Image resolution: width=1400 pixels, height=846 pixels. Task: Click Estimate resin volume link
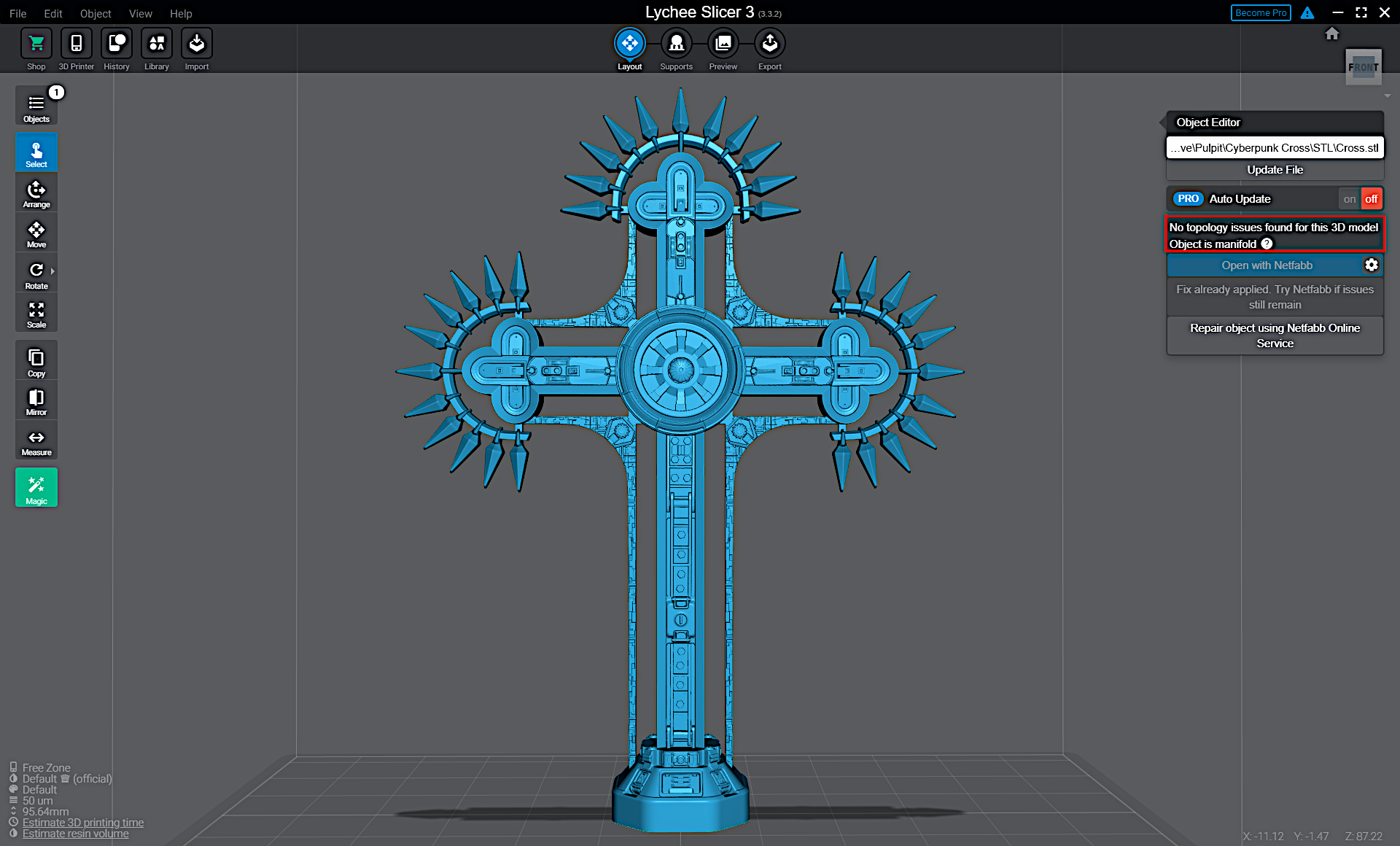(x=75, y=833)
